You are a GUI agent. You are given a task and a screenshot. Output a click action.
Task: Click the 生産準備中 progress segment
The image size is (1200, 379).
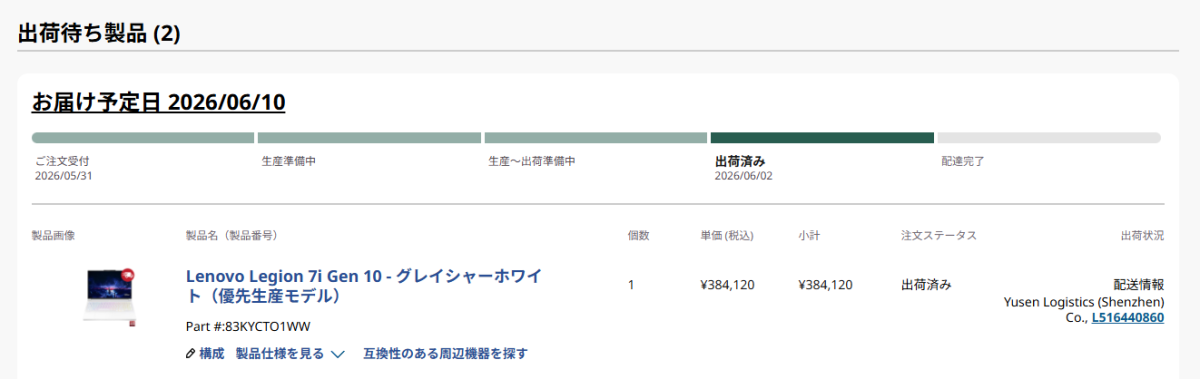(x=369, y=138)
